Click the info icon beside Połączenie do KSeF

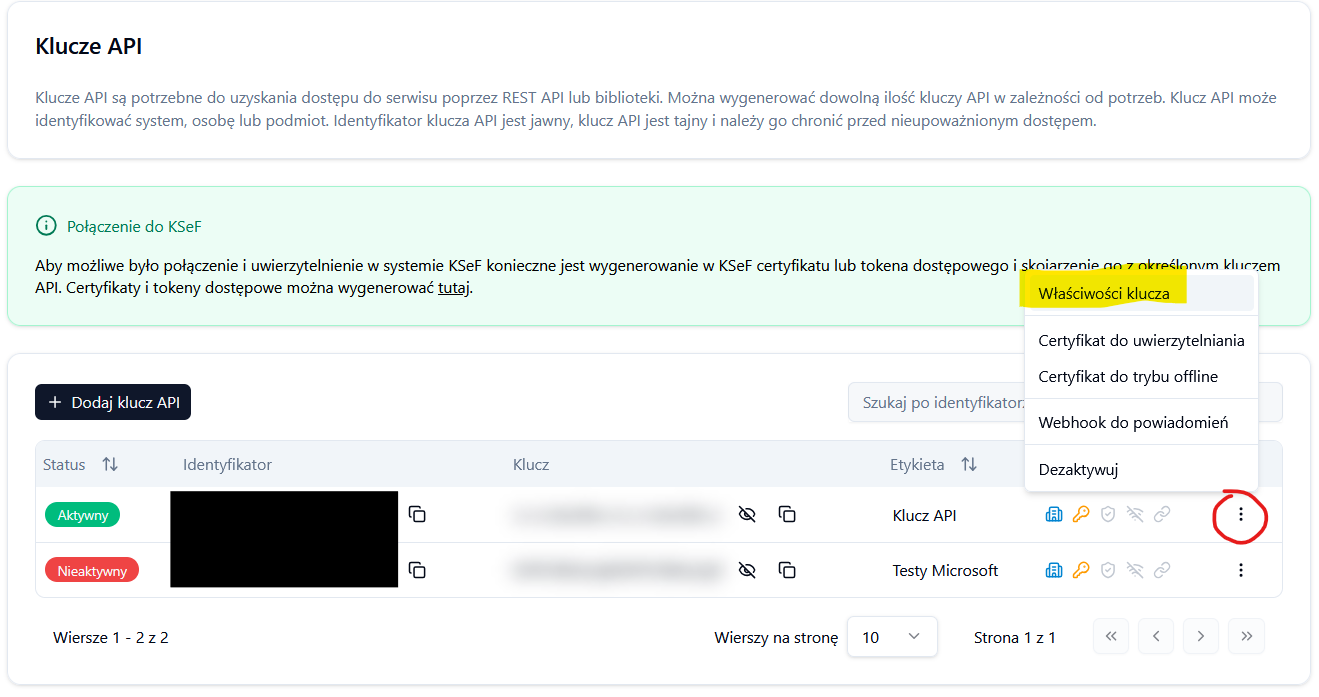[x=46, y=226]
